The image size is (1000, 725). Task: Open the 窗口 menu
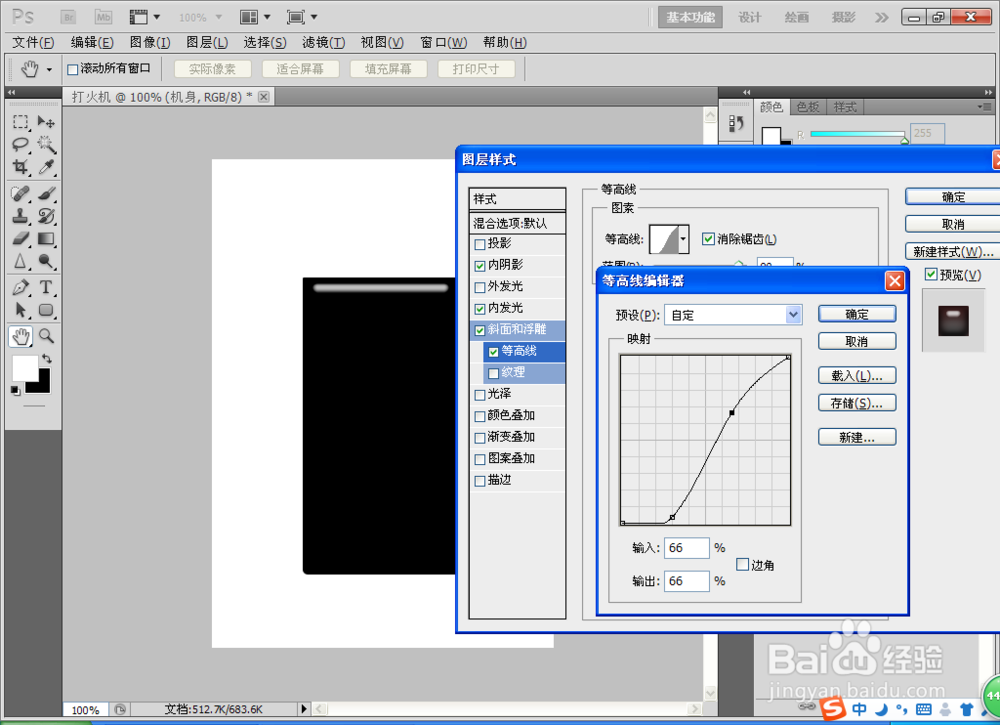tap(444, 42)
